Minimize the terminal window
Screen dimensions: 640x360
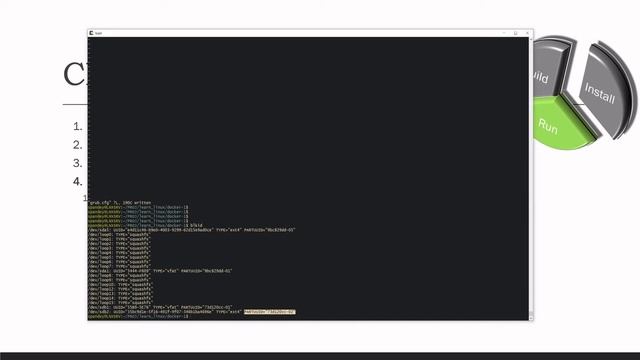504,33
